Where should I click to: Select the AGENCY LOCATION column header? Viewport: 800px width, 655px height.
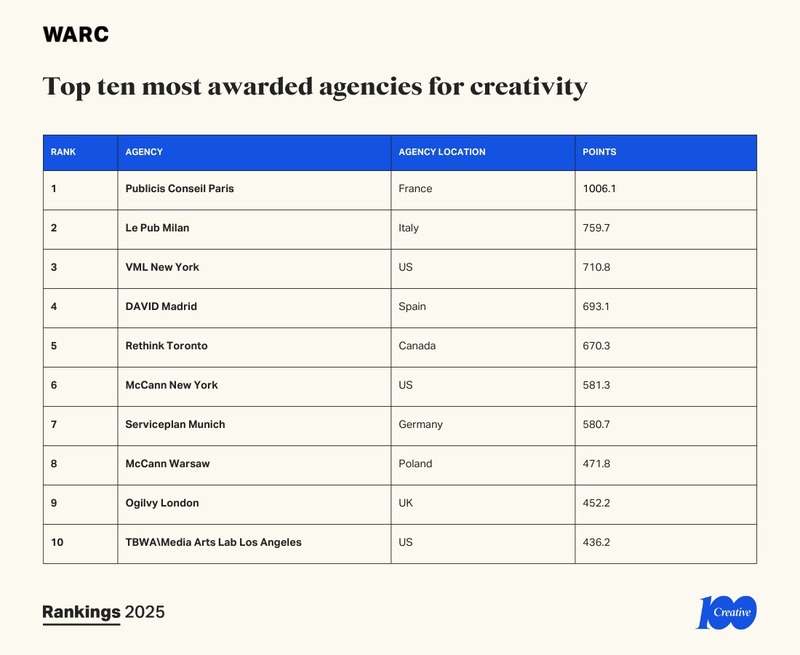pyautogui.click(x=441, y=152)
